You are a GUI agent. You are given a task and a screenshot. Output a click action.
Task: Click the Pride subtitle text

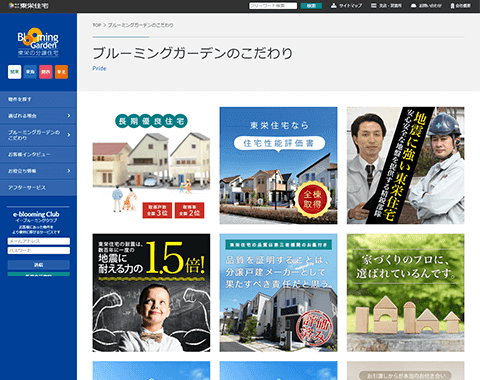(99, 68)
